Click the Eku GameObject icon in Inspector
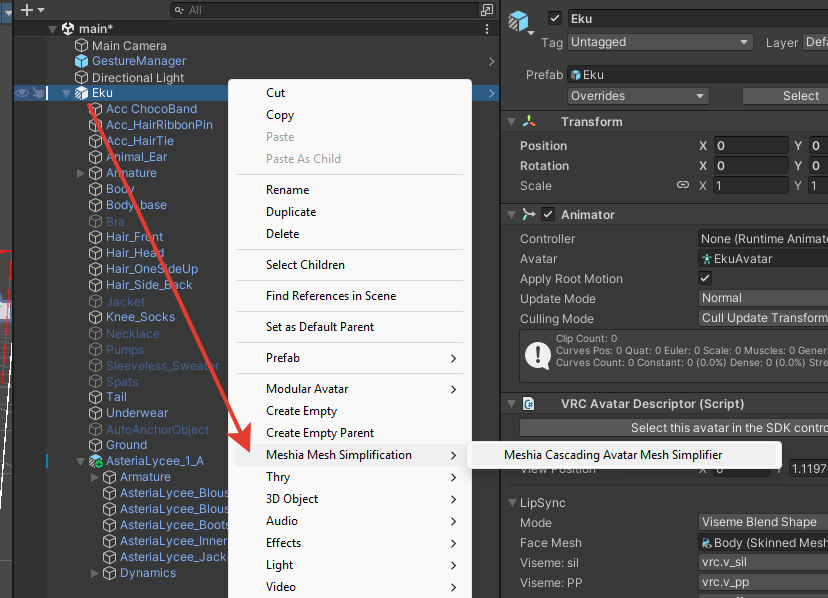The width and height of the screenshot is (828, 598). click(518, 20)
